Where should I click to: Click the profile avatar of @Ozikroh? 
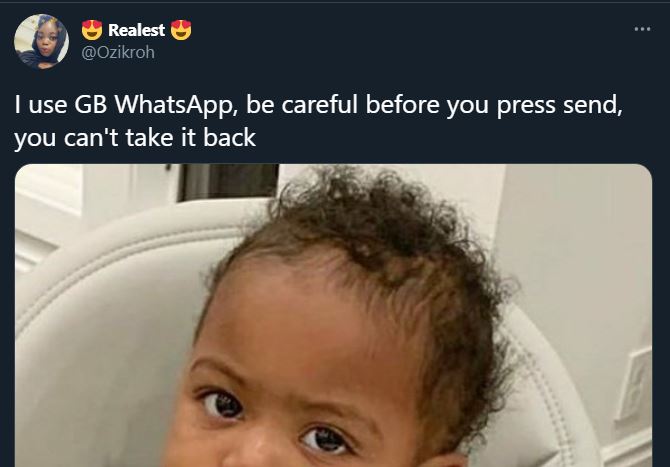(x=41, y=41)
